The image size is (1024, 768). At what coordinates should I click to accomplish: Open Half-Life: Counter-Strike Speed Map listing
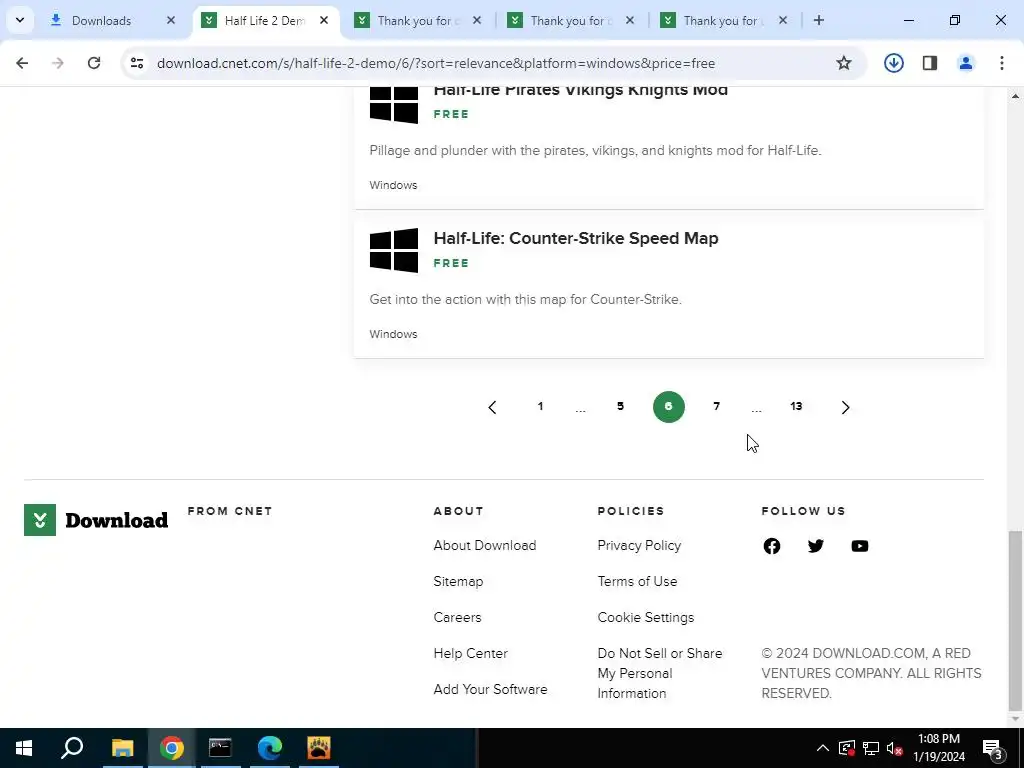tap(575, 238)
